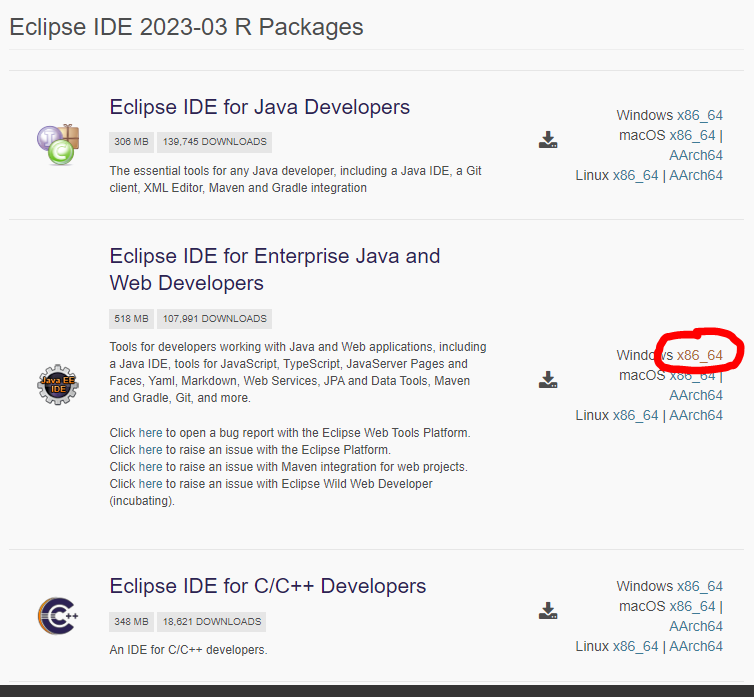Click the 107,991 DOWNLOADS badge
This screenshot has height=697, width=754.
(214, 319)
